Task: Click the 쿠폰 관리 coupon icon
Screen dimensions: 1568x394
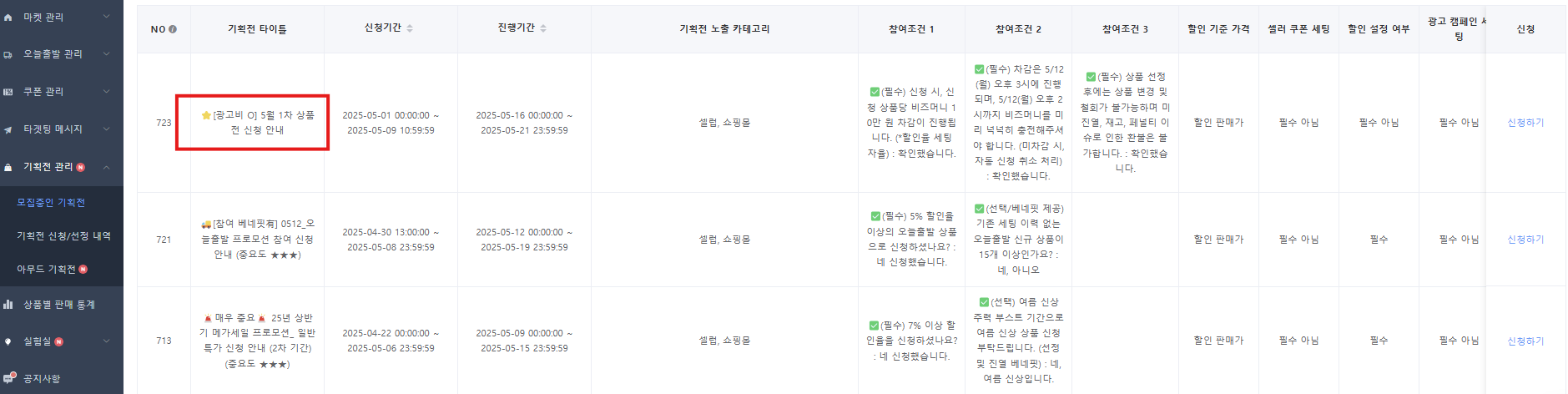Action: [x=8, y=92]
